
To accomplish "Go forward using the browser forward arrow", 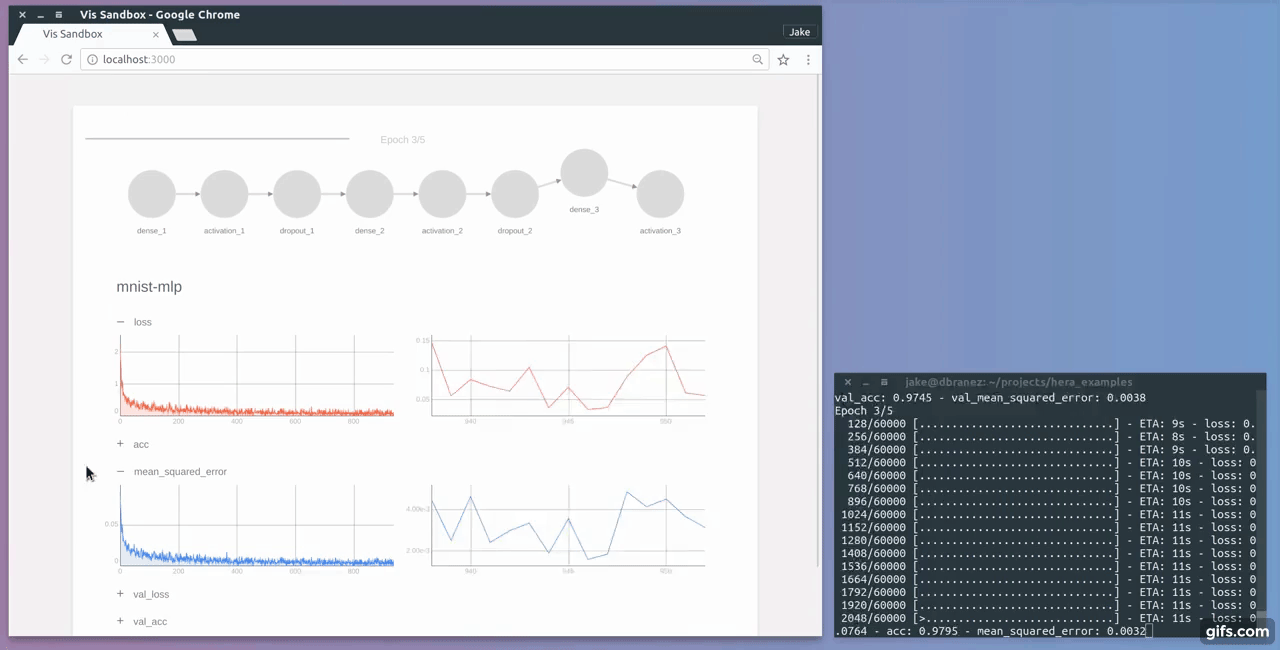I will (x=44, y=60).
